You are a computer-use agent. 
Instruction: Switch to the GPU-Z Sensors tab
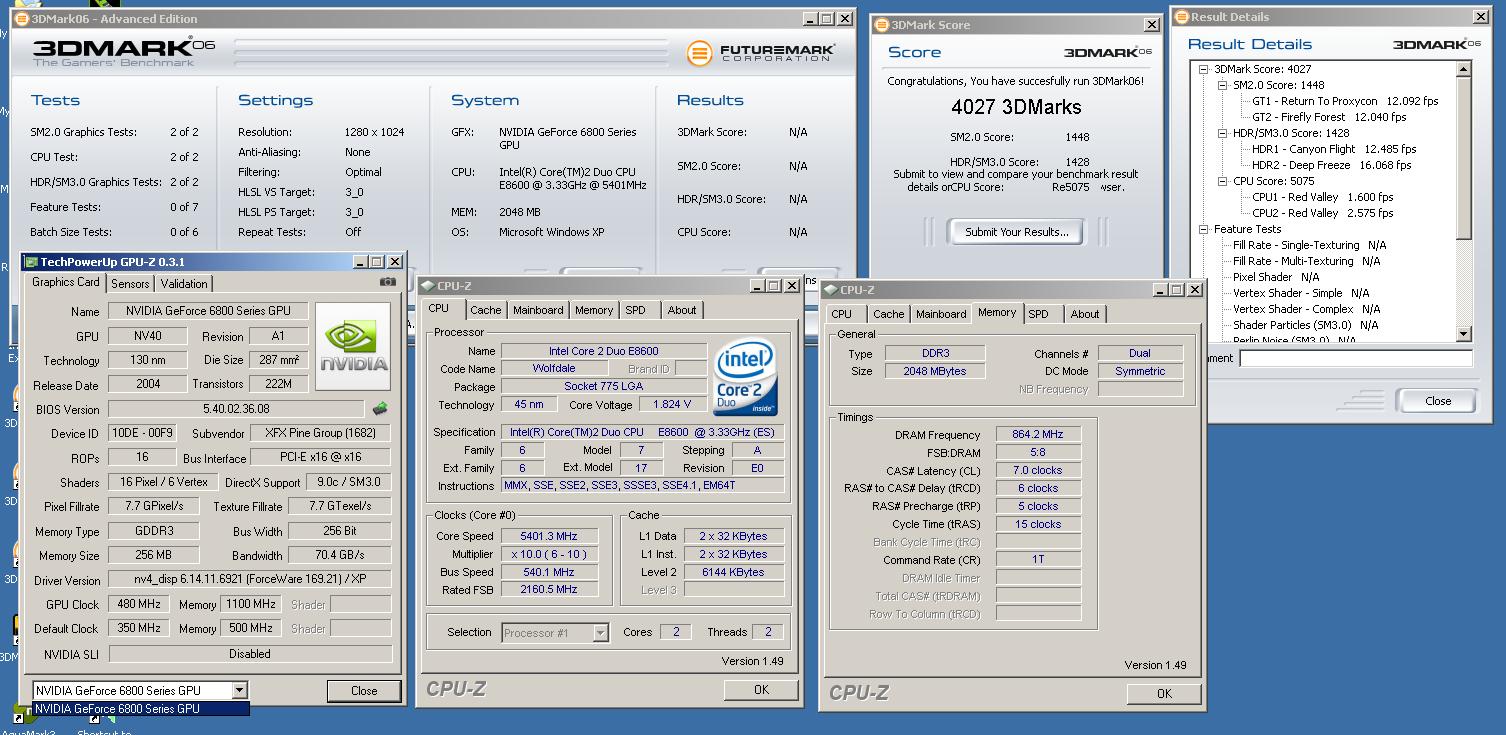pos(130,284)
